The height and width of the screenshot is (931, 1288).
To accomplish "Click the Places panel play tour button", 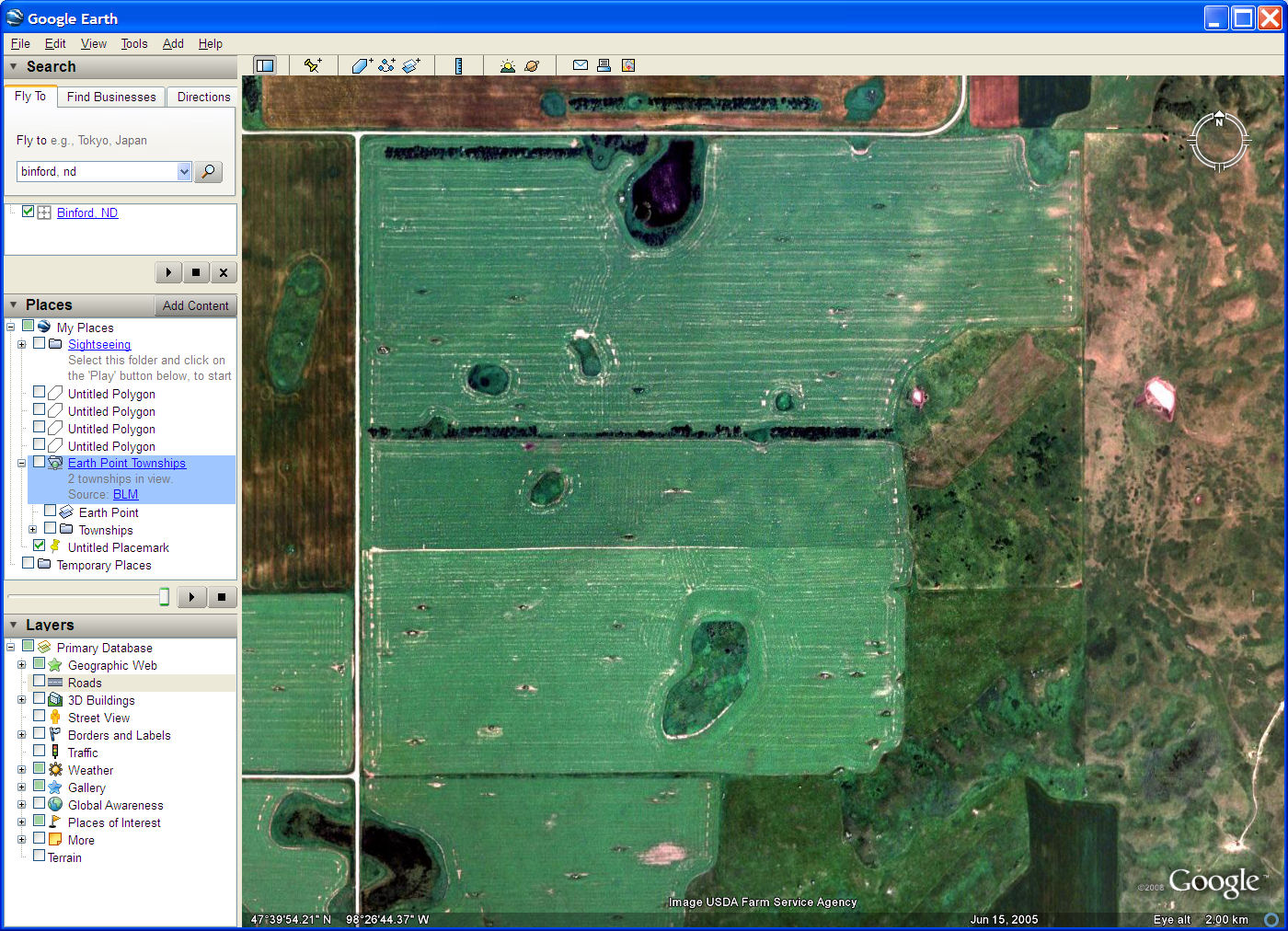I will [x=191, y=597].
